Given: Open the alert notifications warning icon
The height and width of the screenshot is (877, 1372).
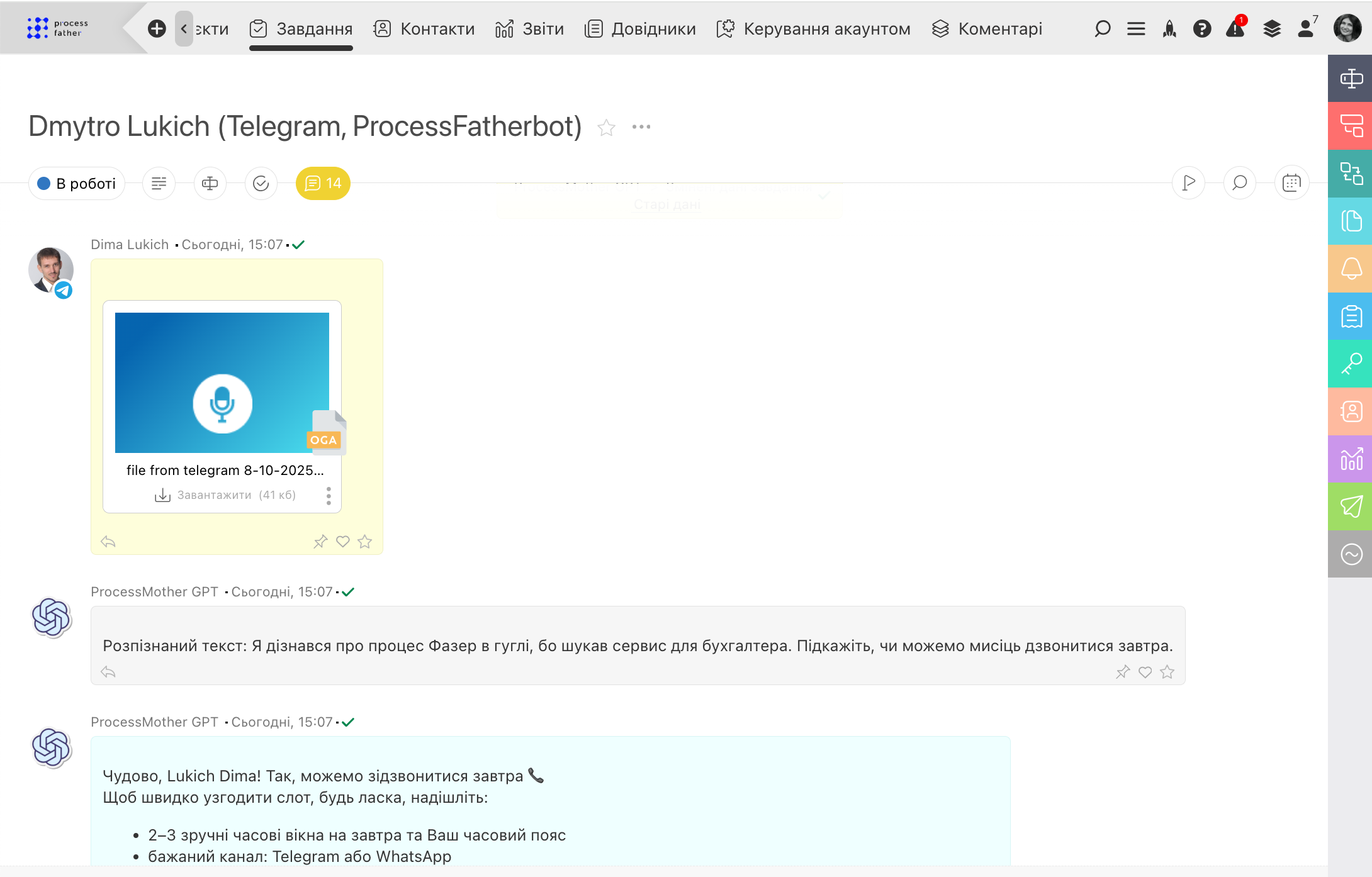Looking at the screenshot, I should [1235, 28].
